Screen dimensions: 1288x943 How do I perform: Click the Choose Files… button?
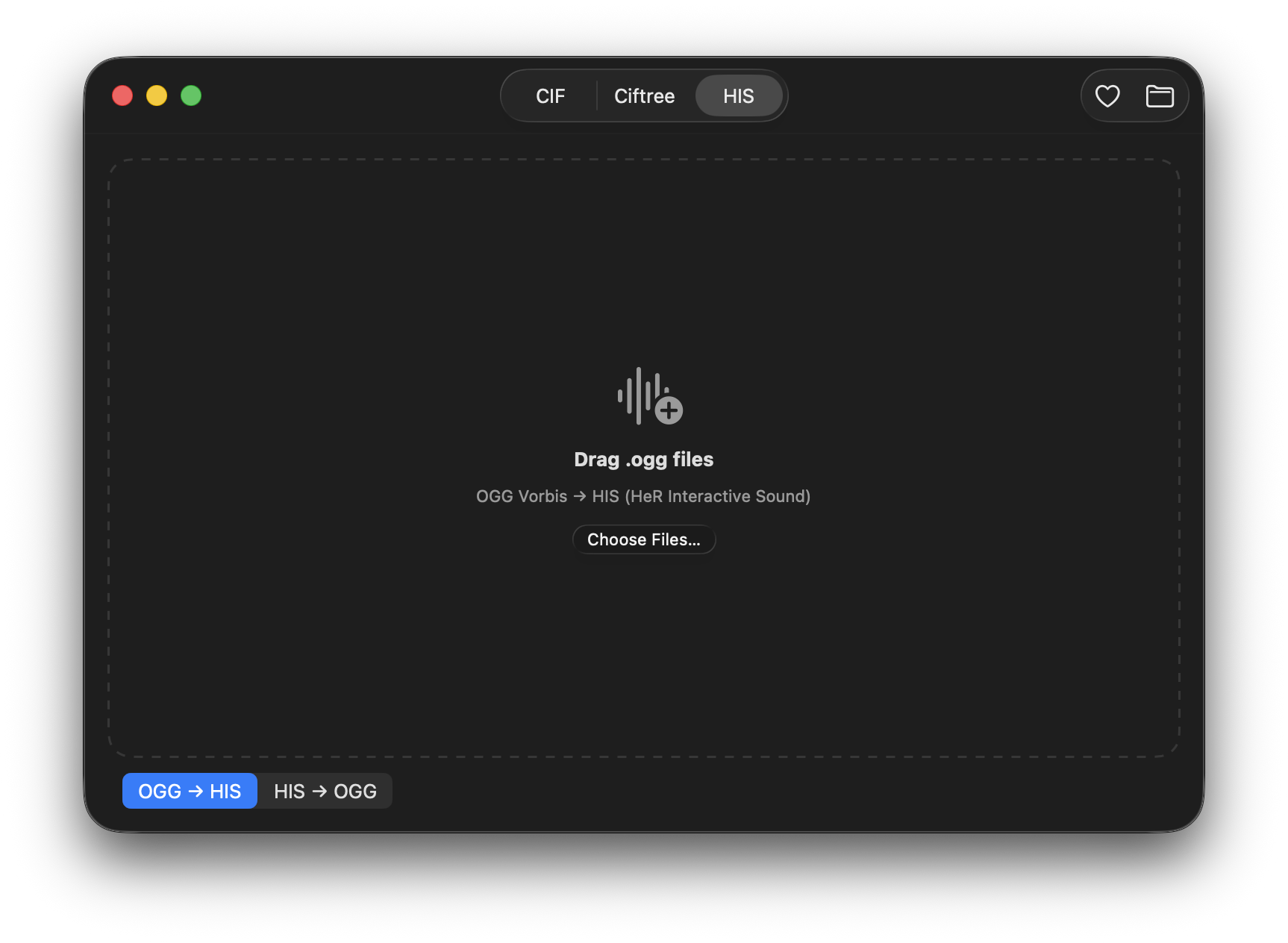coord(644,539)
